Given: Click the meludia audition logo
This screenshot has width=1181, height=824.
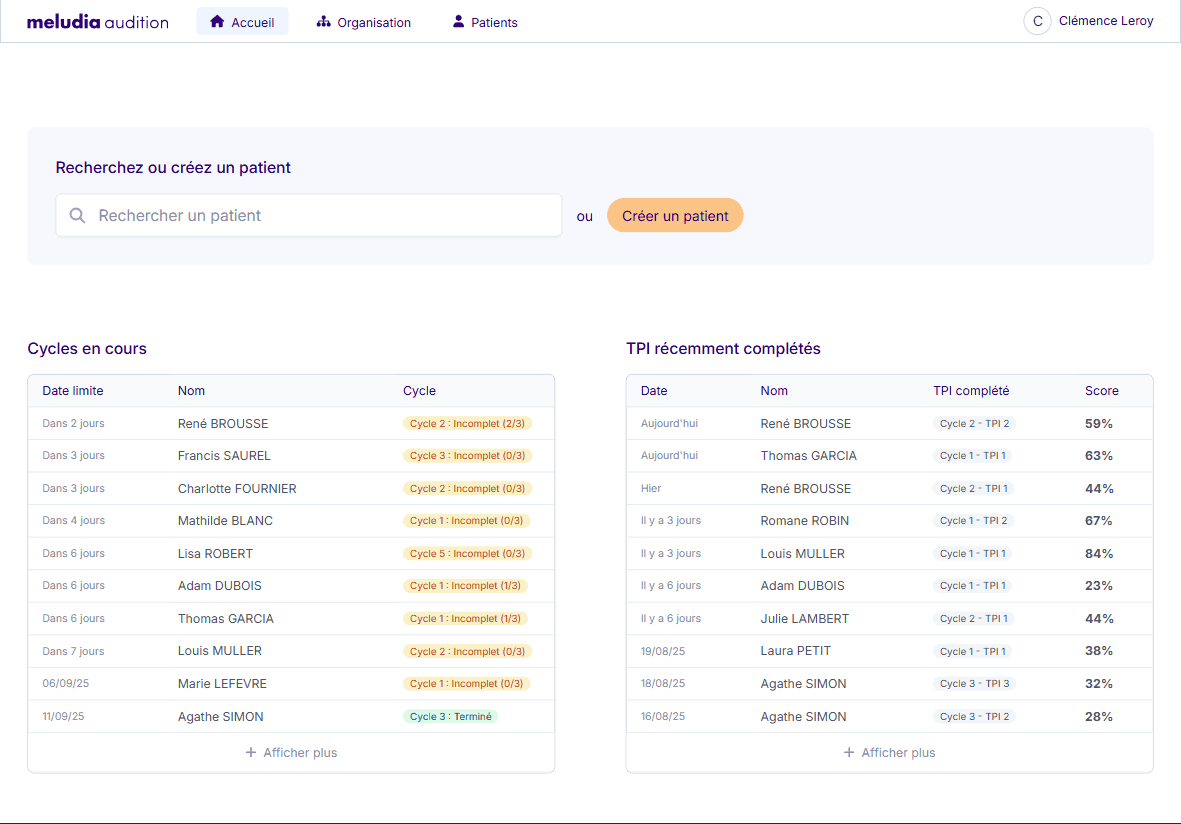Looking at the screenshot, I should point(97,21).
